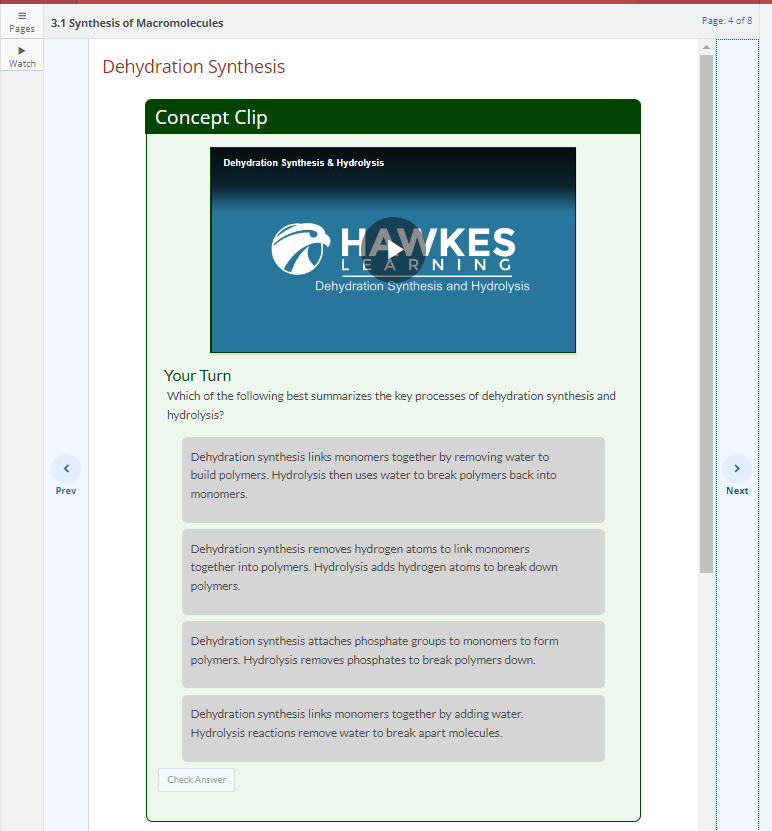772x831 pixels.
Task: Click the '3.1 Synthesis of Macromolecules' title
Action: pyautogui.click(x=137, y=23)
